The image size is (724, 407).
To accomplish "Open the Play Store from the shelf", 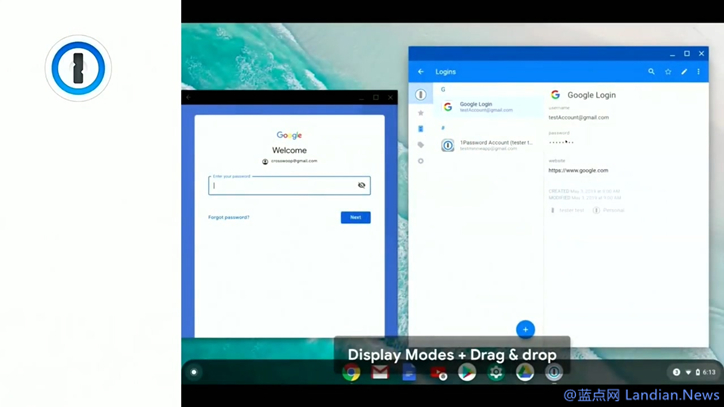I will [467, 372].
